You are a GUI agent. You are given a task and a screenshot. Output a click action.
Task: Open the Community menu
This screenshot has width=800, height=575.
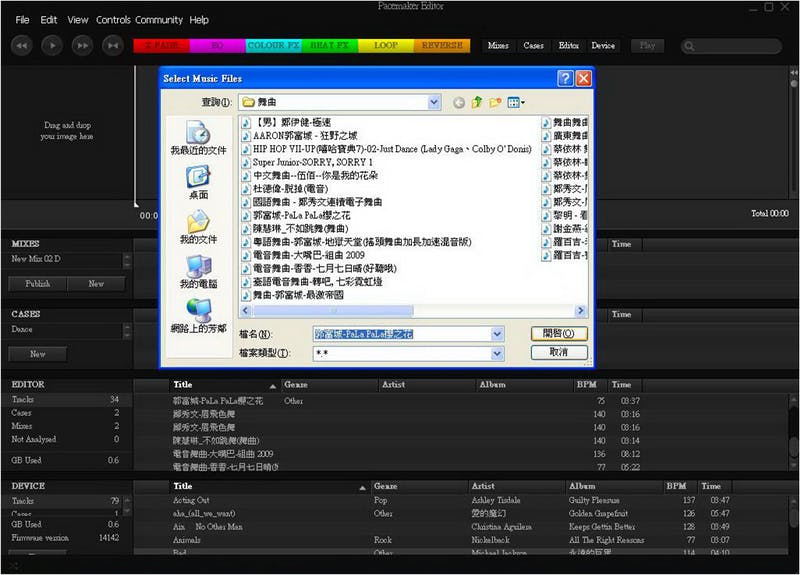point(159,20)
